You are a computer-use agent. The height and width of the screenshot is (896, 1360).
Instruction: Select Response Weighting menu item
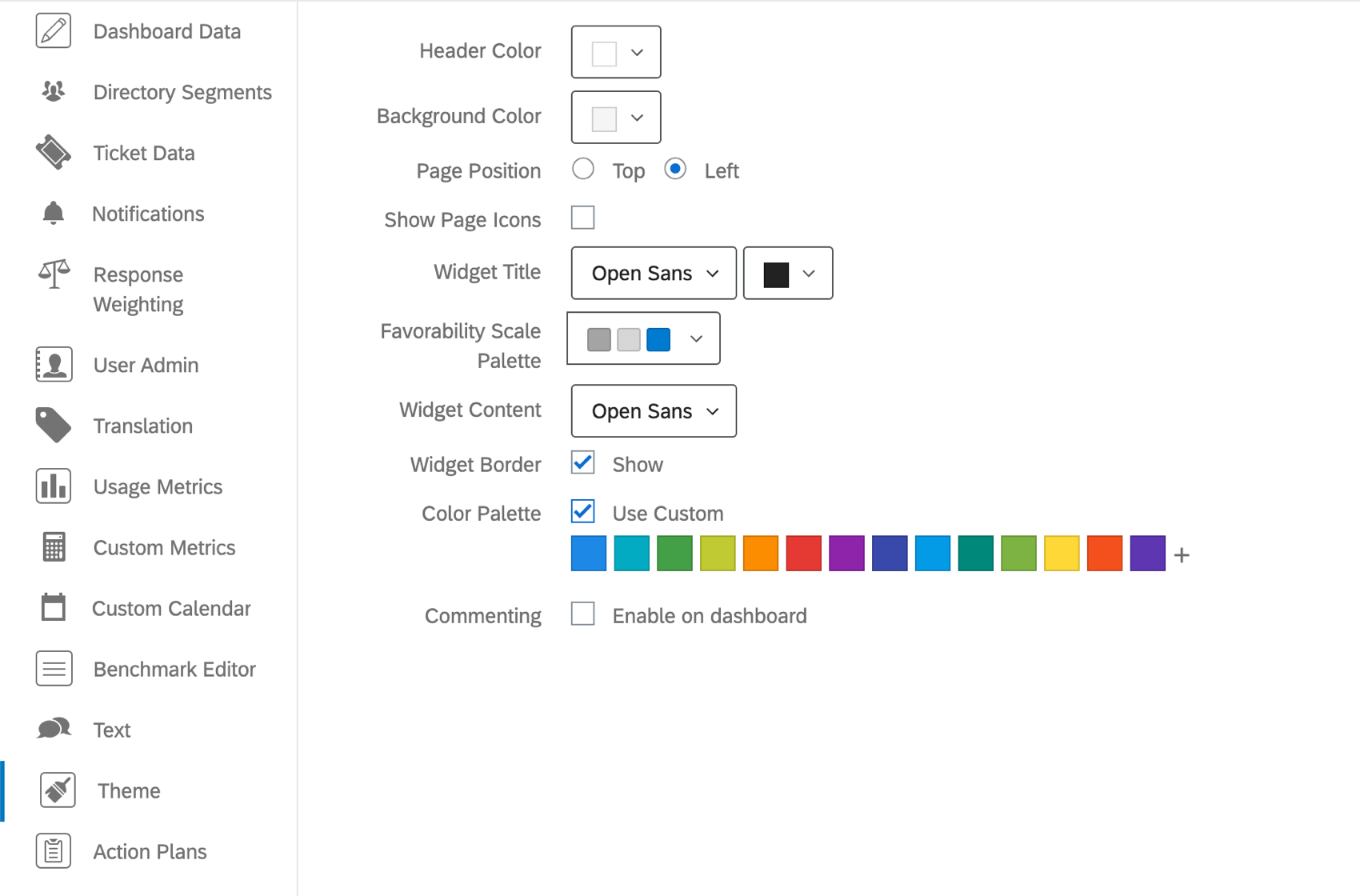click(x=138, y=290)
